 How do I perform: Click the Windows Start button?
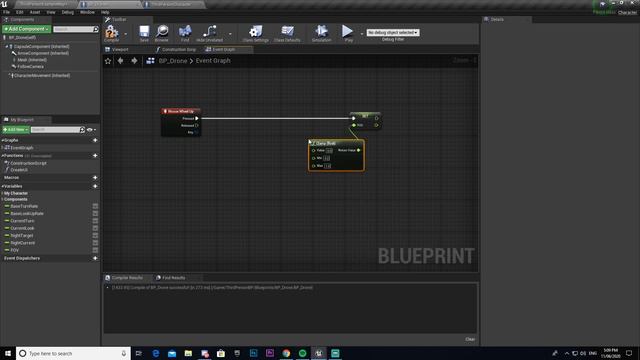pos(8,353)
